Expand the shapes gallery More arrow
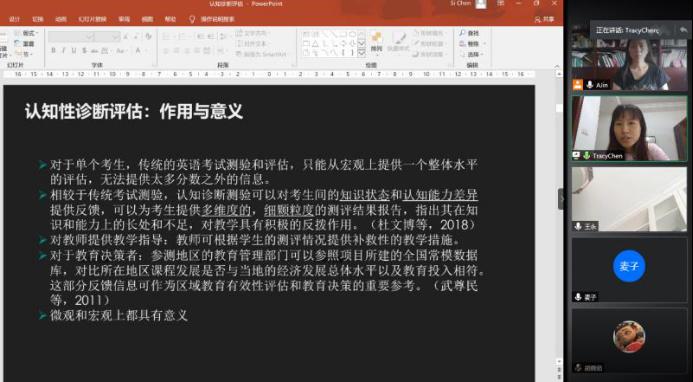The height and width of the screenshot is (382, 693). (361, 53)
